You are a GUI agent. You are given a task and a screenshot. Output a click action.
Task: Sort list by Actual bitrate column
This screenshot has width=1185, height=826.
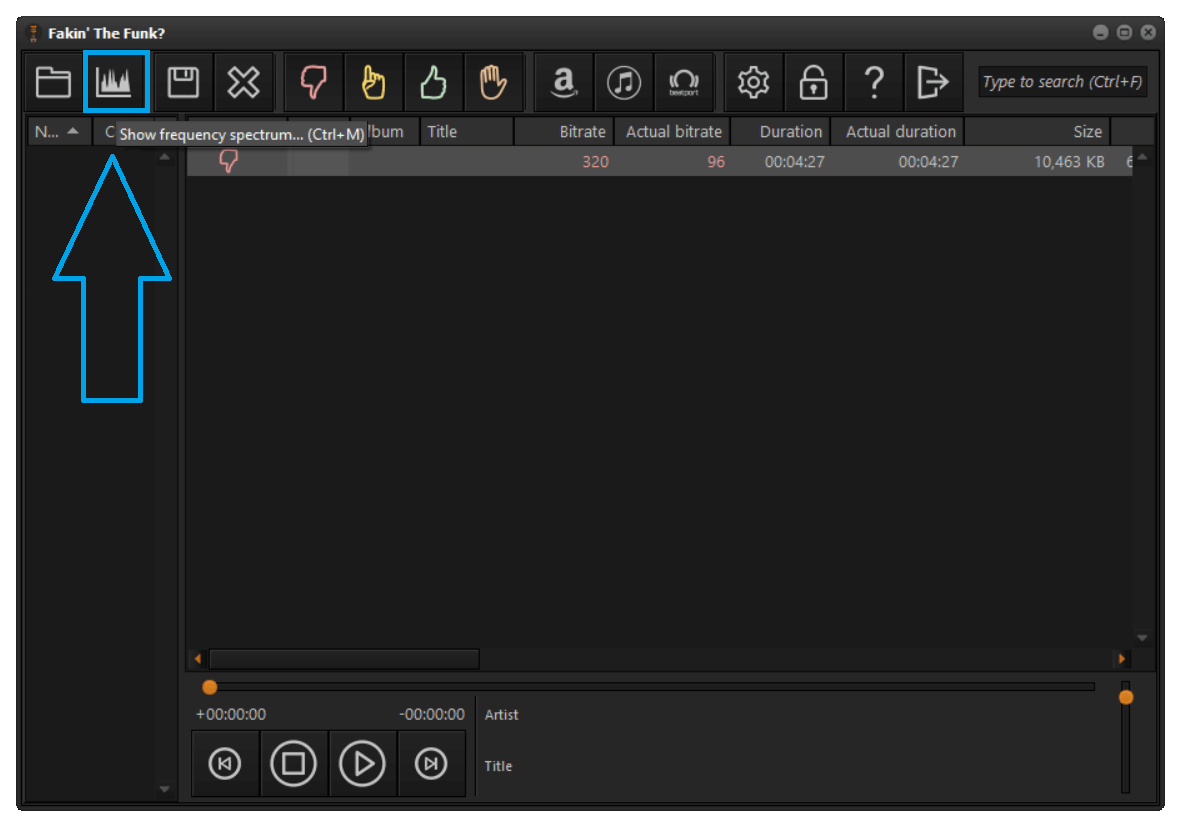673,131
